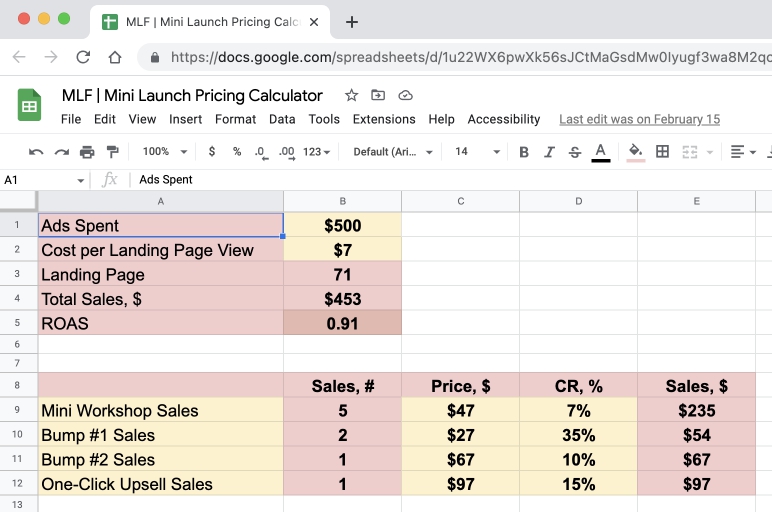Viewport: 772px width, 512px height.
Task: Expand the merge cells dropdown arrow
Action: 710,152
